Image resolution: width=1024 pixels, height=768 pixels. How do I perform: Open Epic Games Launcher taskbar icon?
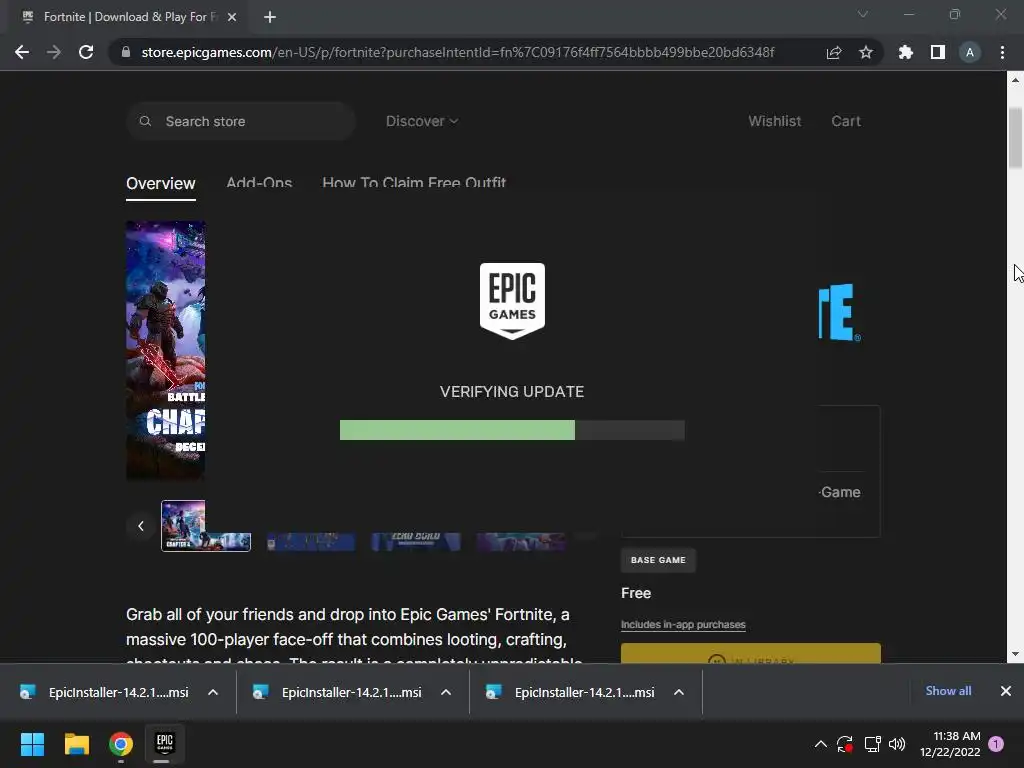click(165, 743)
